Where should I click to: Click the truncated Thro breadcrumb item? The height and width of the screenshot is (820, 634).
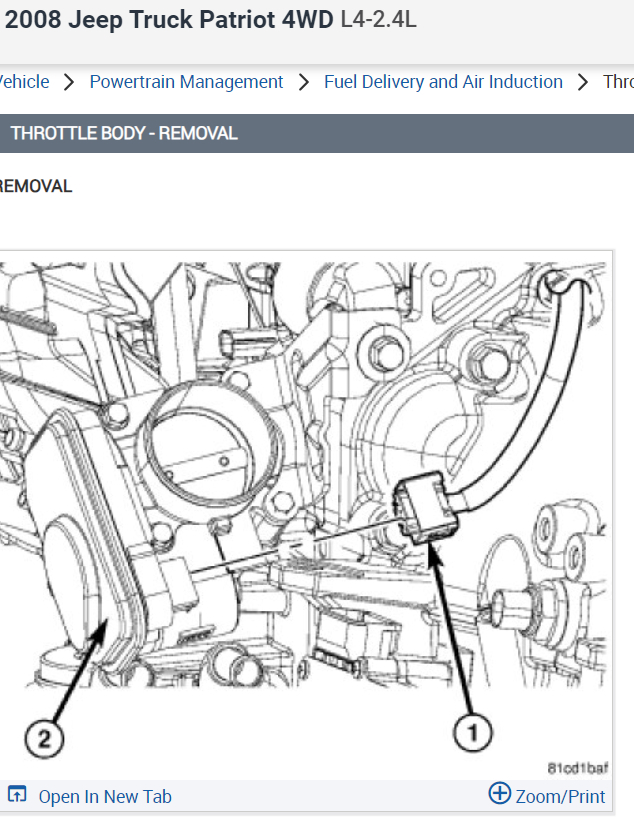click(x=618, y=82)
